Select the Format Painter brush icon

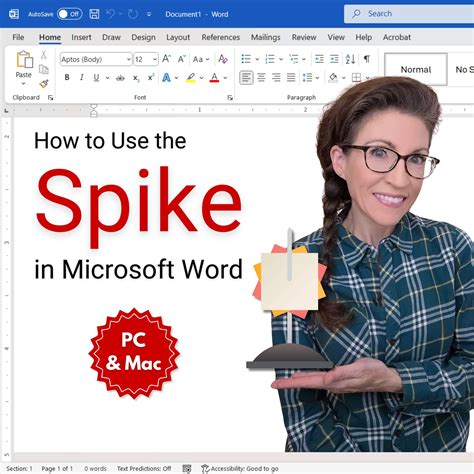[44, 83]
